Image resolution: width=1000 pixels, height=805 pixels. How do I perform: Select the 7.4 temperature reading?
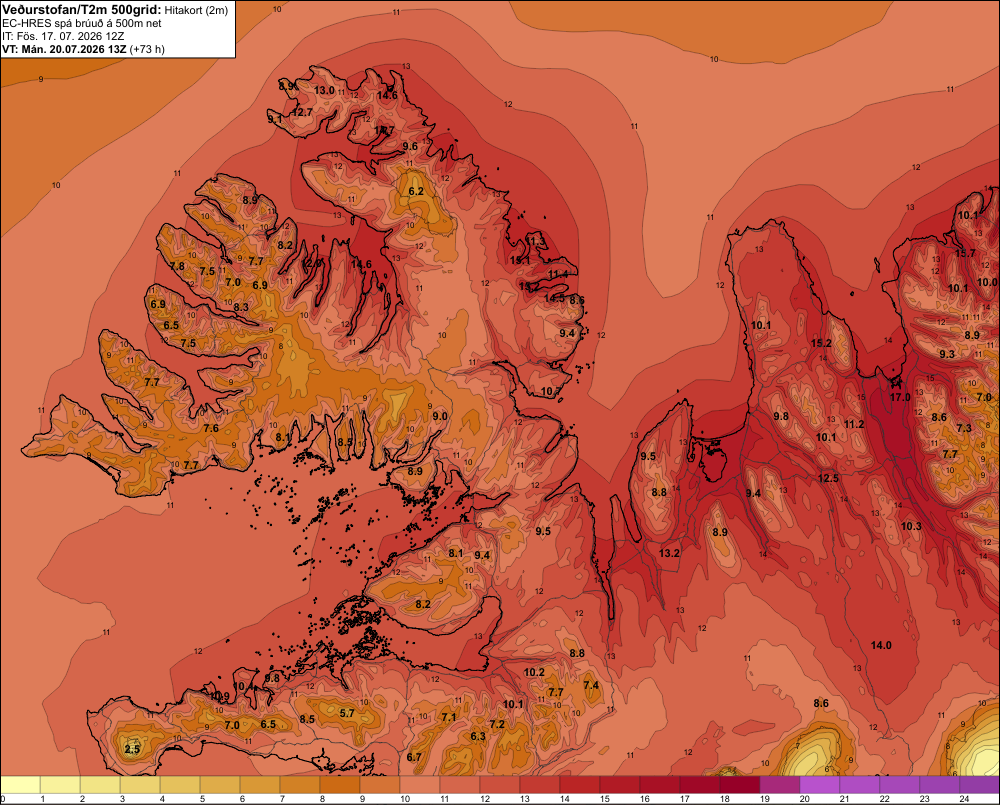591,685
